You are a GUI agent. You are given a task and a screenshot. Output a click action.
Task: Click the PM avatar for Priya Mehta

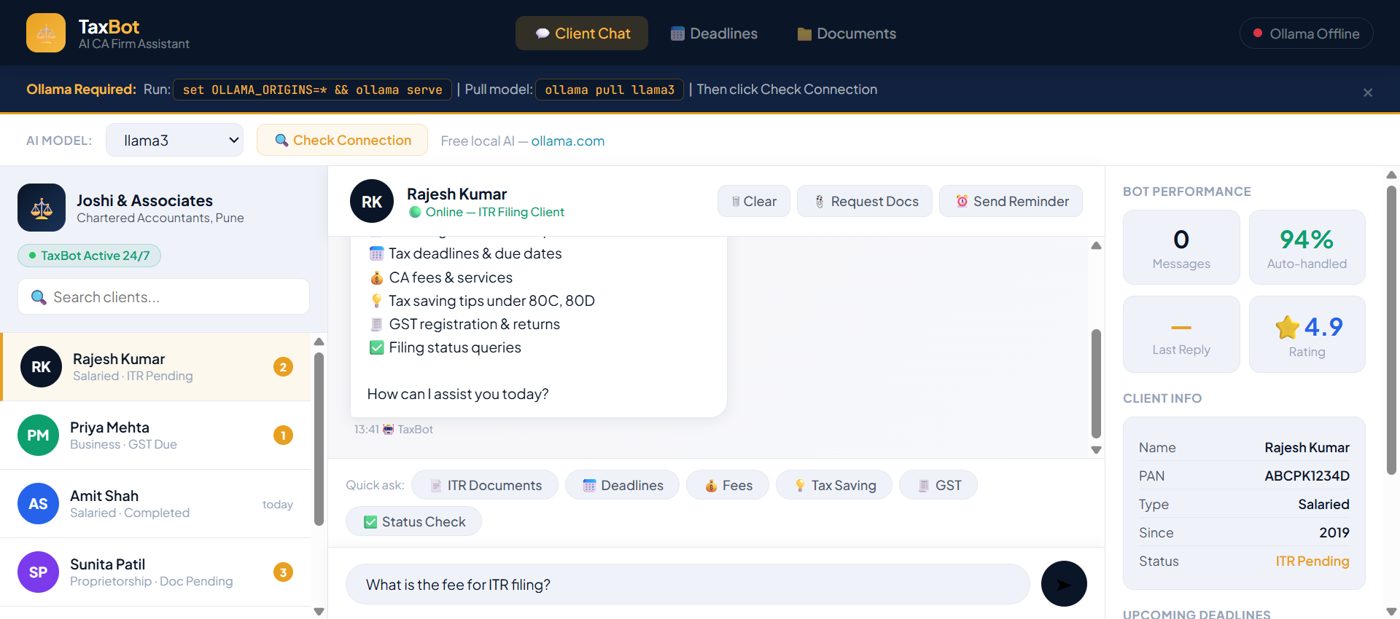click(38, 435)
